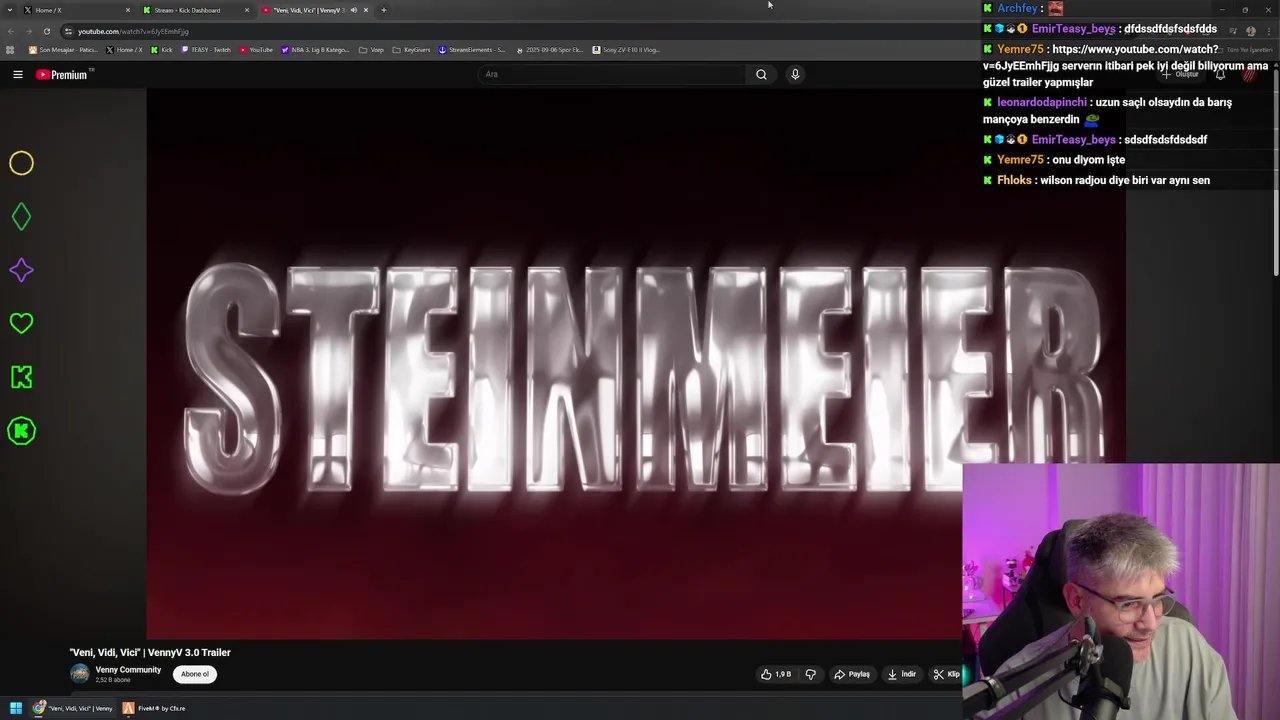Open YouTube notifications bell
Viewport: 1280px width, 720px height.
tap(1220, 74)
